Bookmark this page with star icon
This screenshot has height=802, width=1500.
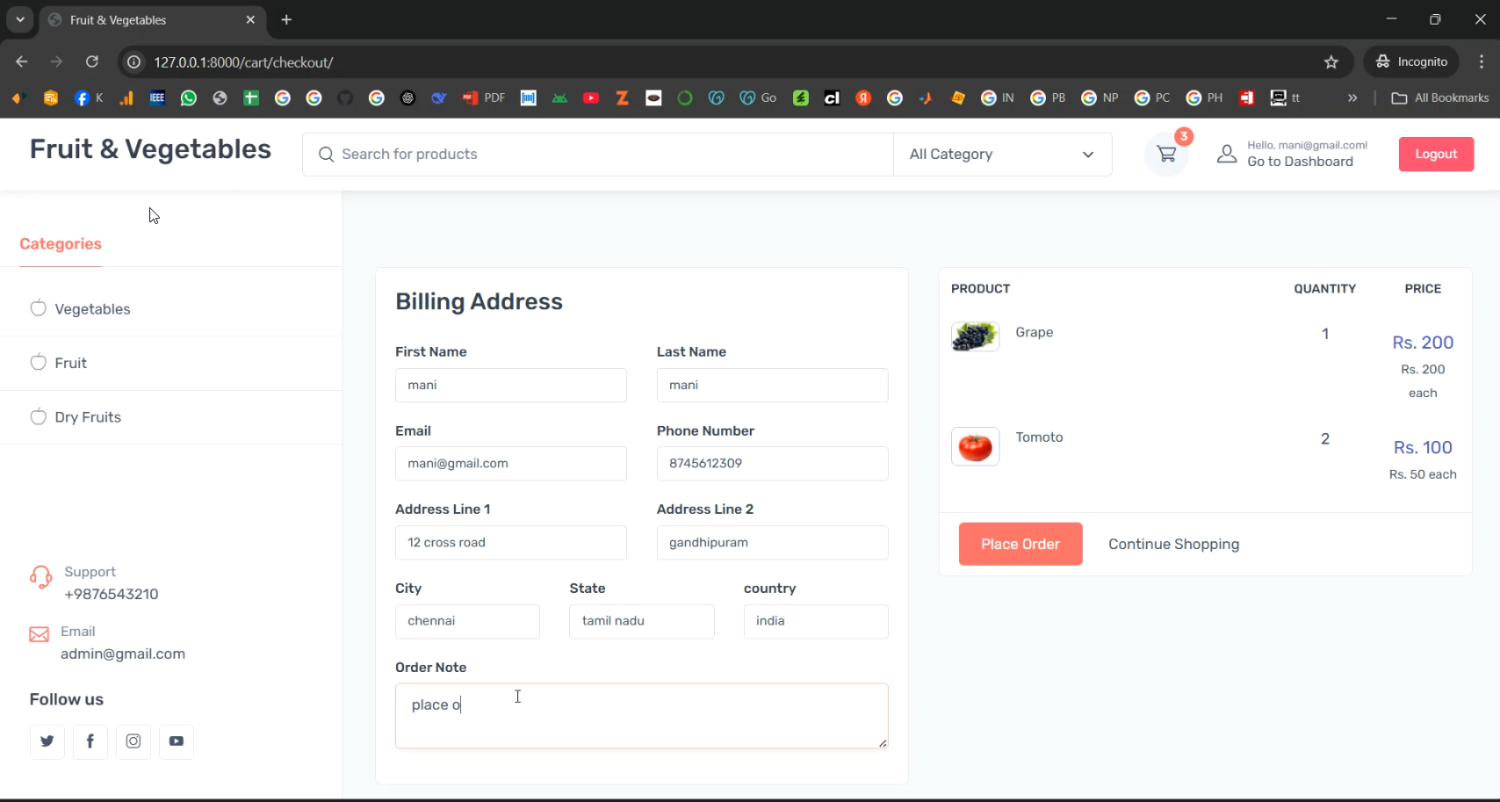(1331, 62)
